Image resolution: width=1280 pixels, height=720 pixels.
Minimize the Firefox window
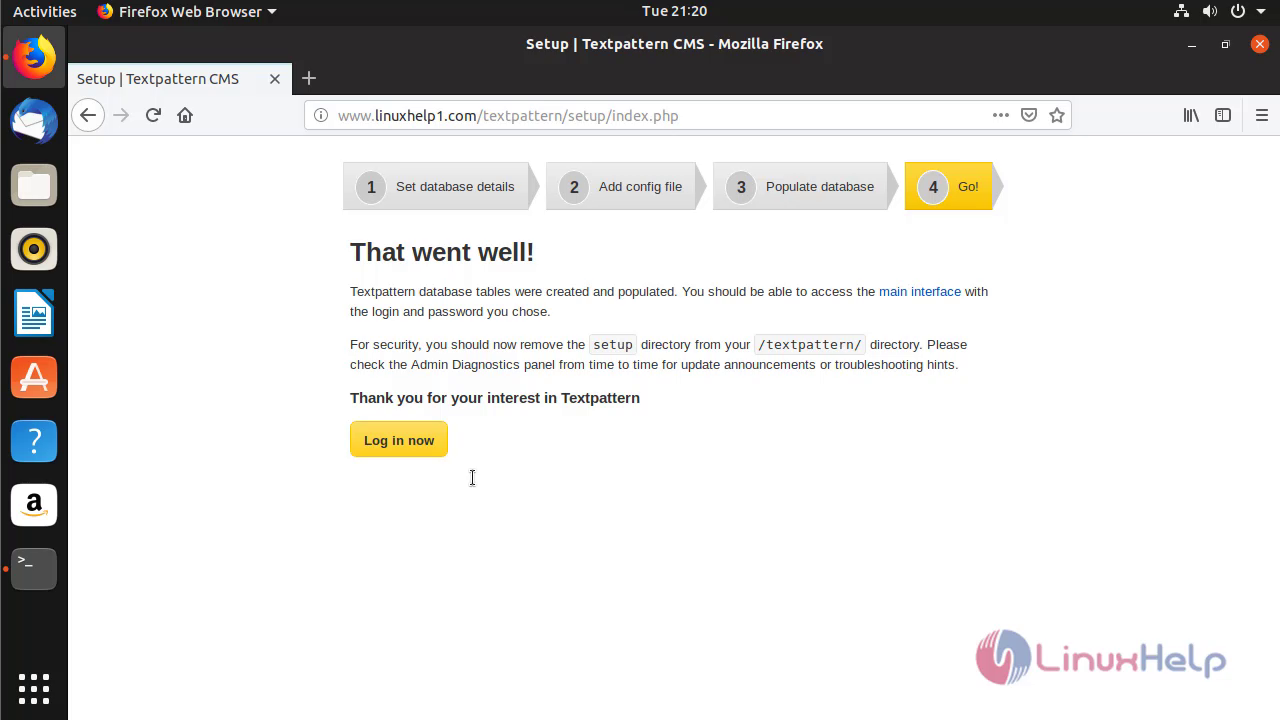(x=1192, y=44)
